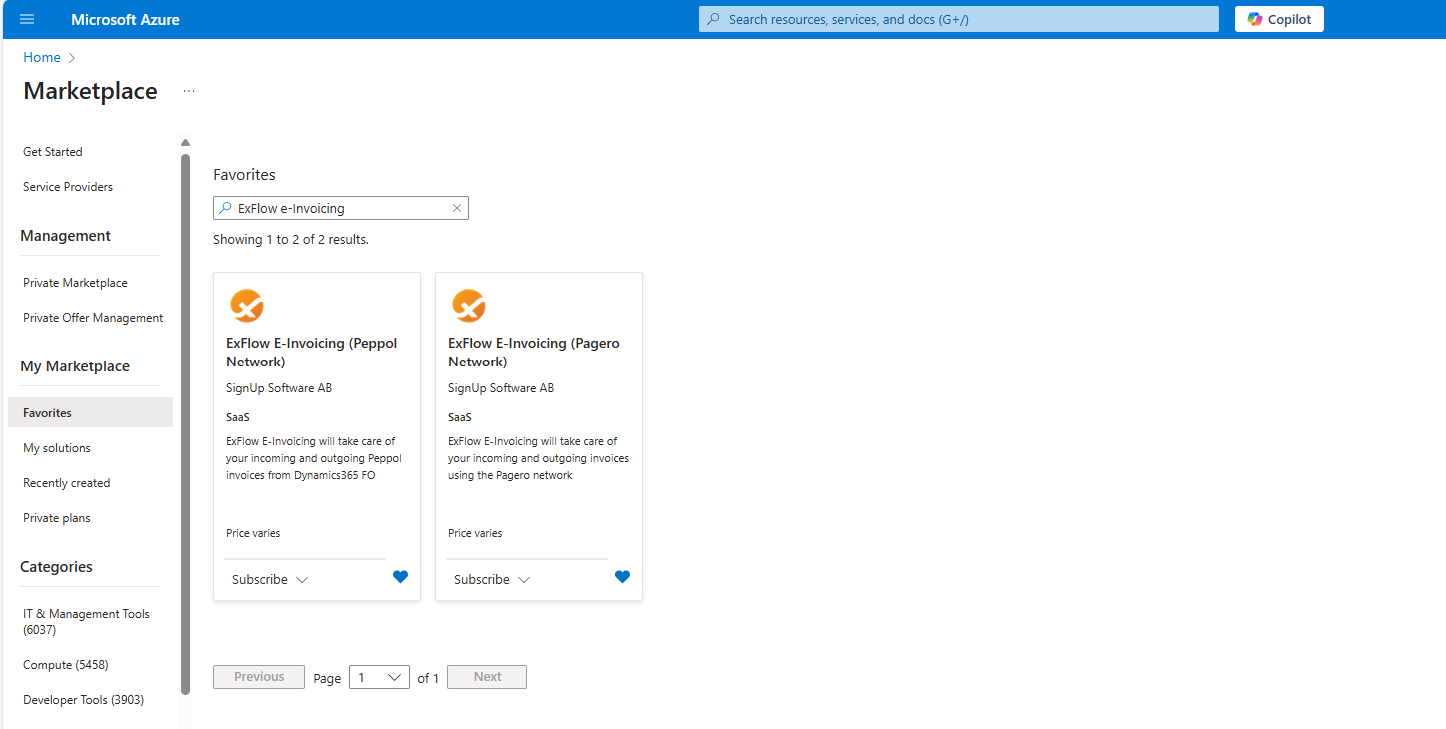This screenshot has width=1446, height=729.
Task: Click SaaS label on Pagero card
Action: coord(460,417)
